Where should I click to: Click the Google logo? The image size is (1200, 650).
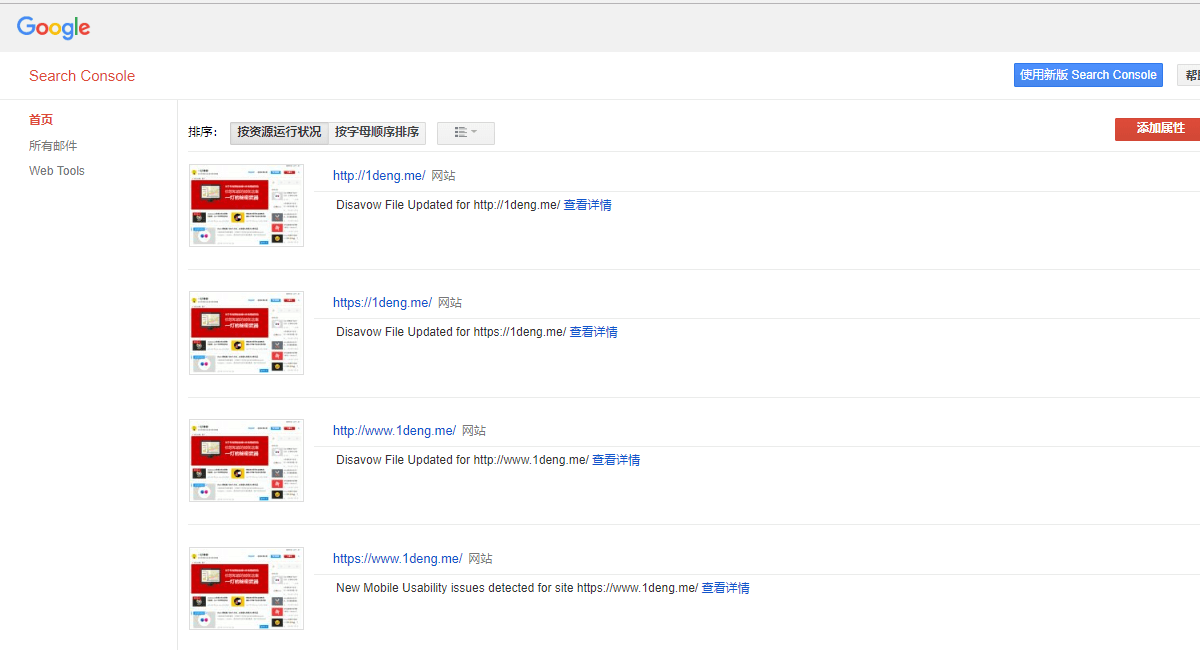54,27
